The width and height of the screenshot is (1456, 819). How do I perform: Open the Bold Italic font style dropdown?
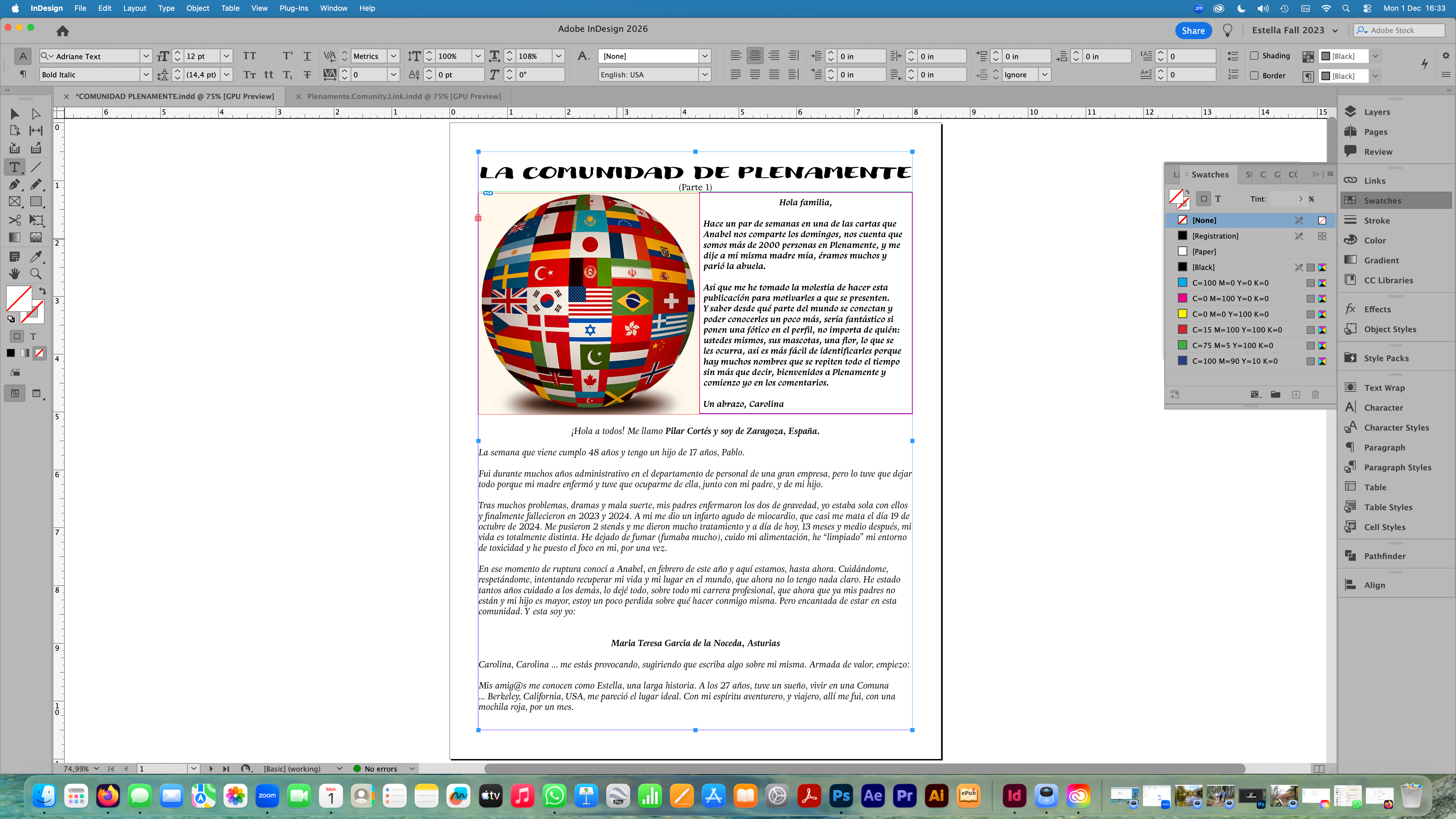146,75
